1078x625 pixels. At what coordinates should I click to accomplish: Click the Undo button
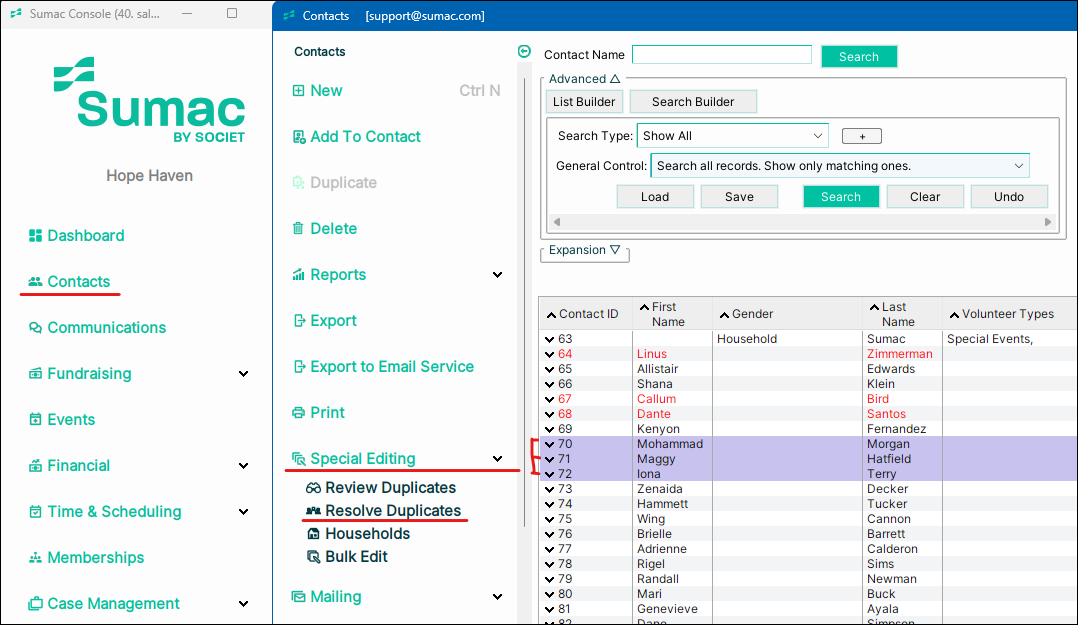pyautogui.click(x=1009, y=197)
